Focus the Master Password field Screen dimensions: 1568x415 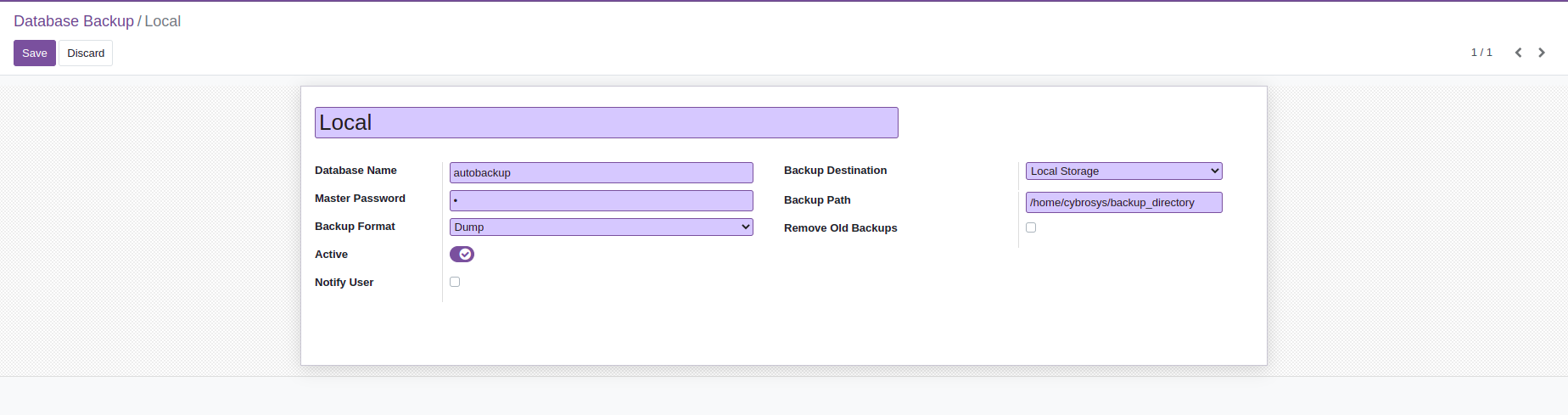click(601, 201)
